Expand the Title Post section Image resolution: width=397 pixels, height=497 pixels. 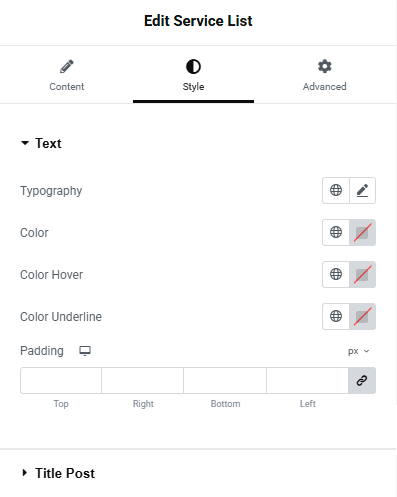click(58, 473)
